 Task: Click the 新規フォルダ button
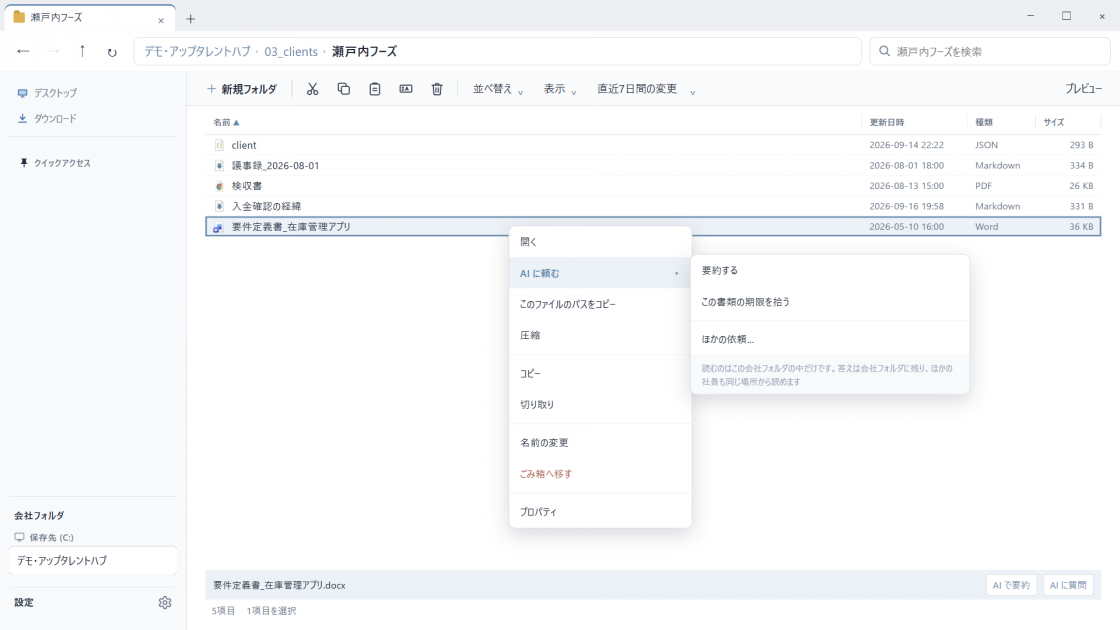click(241, 89)
